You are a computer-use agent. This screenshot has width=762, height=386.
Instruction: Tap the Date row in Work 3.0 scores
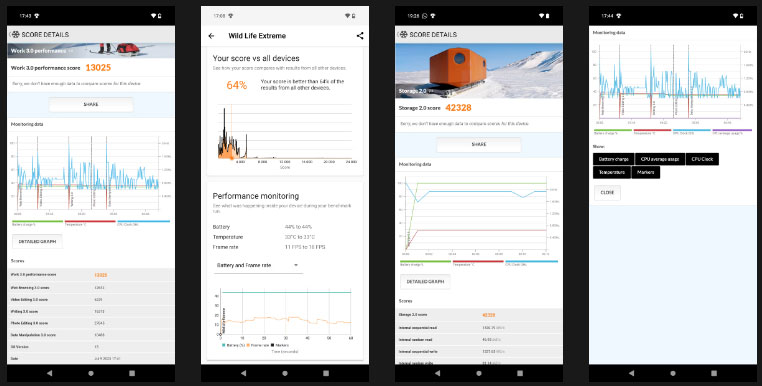pos(91,359)
